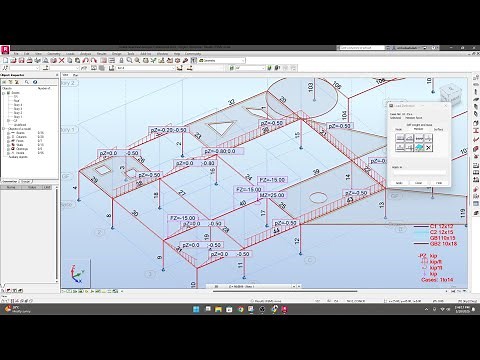480x360 pixels.
Task: Click the red cube solid icon in right toolbar
Action: click(476, 149)
